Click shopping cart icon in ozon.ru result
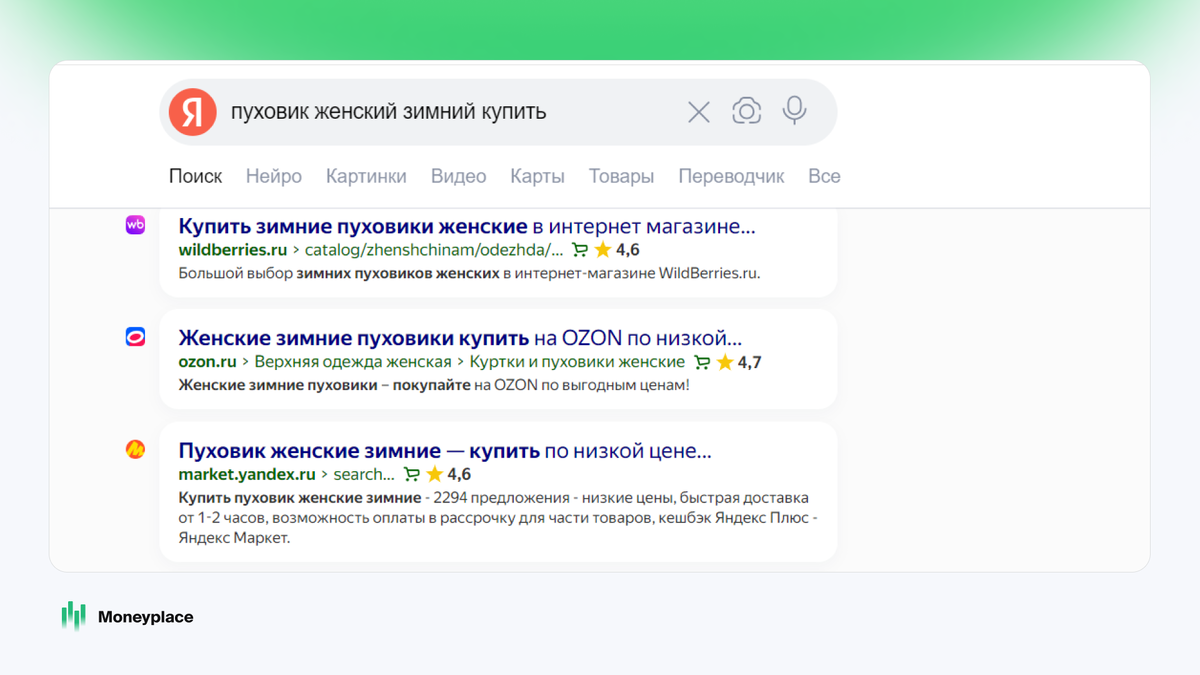 pyautogui.click(x=702, y=362)
